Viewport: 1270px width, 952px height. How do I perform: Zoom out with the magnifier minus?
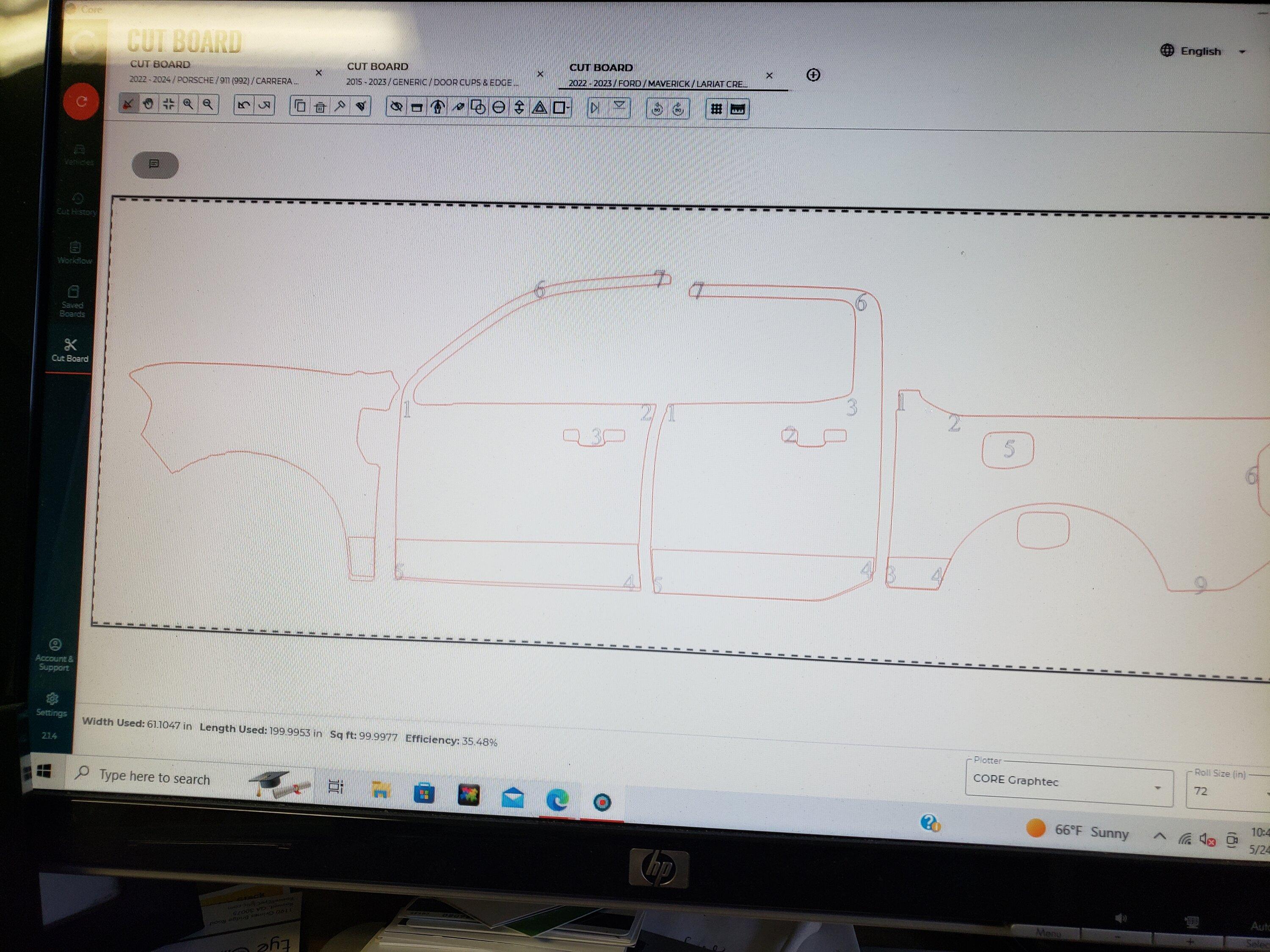pos(208,105)
